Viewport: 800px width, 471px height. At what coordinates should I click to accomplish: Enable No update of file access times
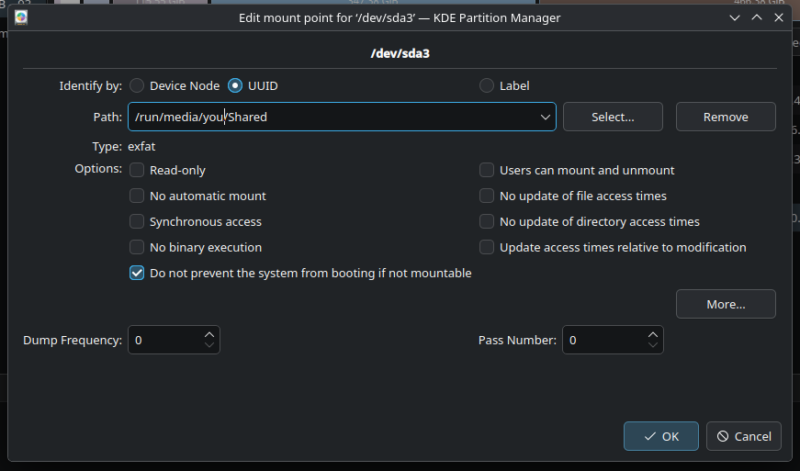pos(487,196)
